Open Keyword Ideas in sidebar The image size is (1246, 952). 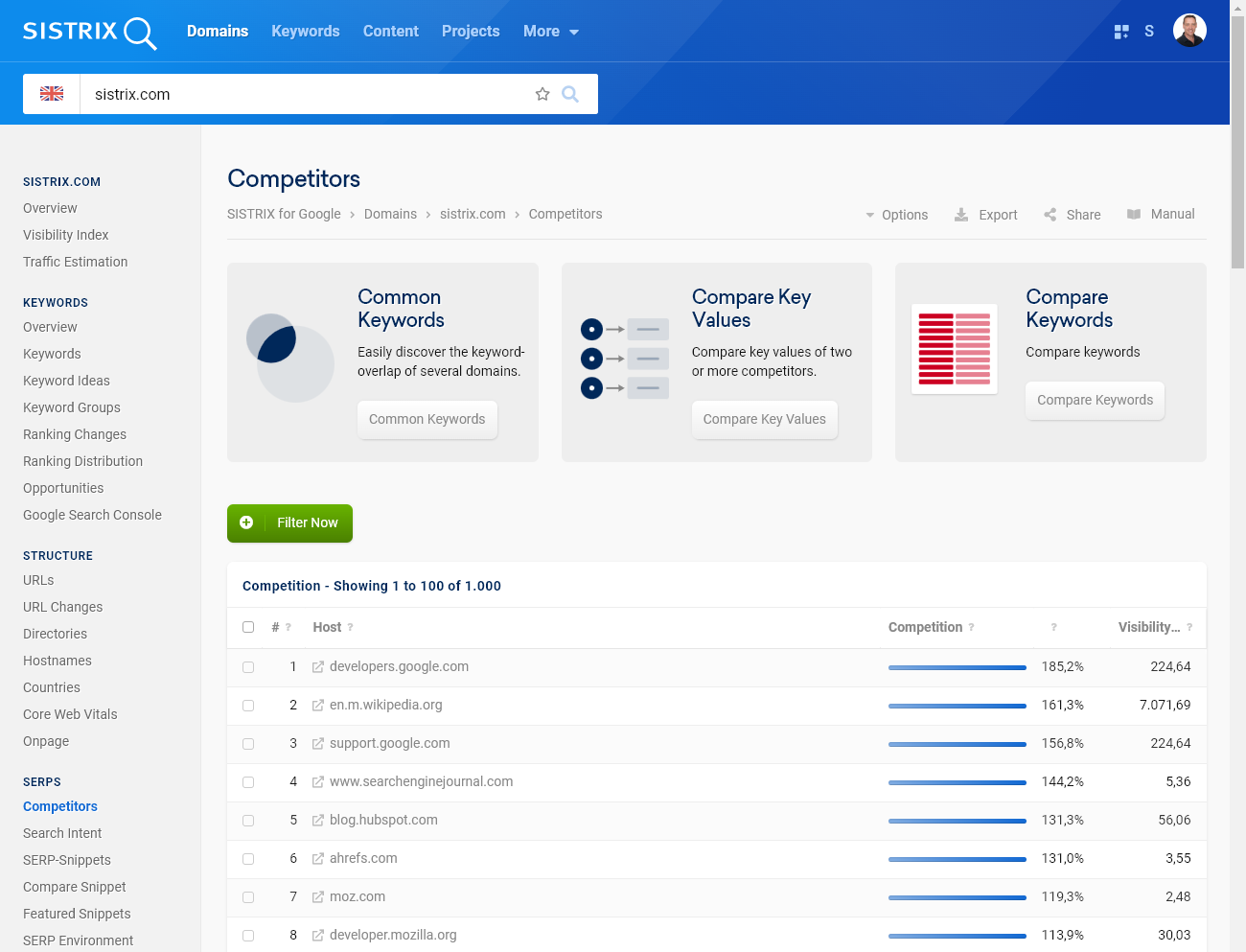tap(66, 381)
